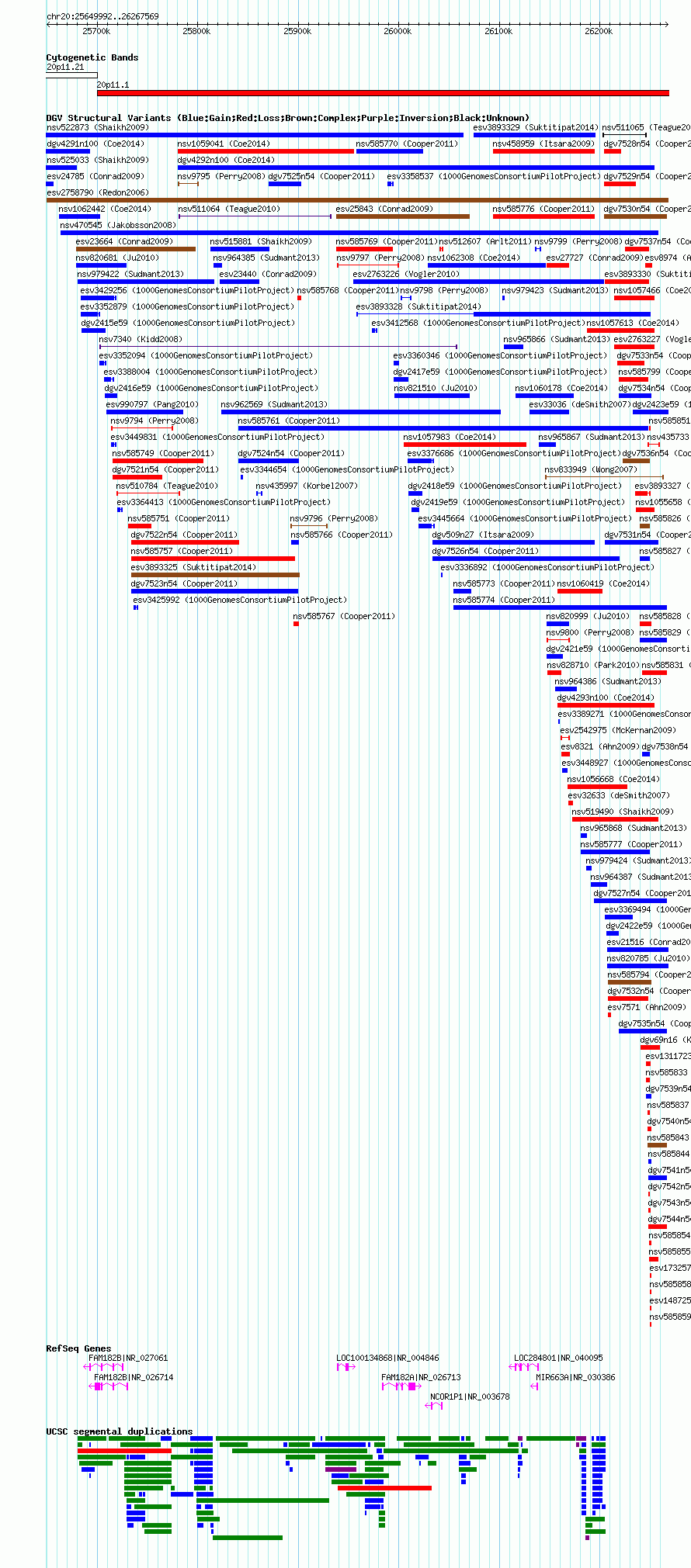The height and width of the screenshot is (1568, 691).
Task: Click the chr20:25649992..26267569 coordinates label
Action: 102,16
